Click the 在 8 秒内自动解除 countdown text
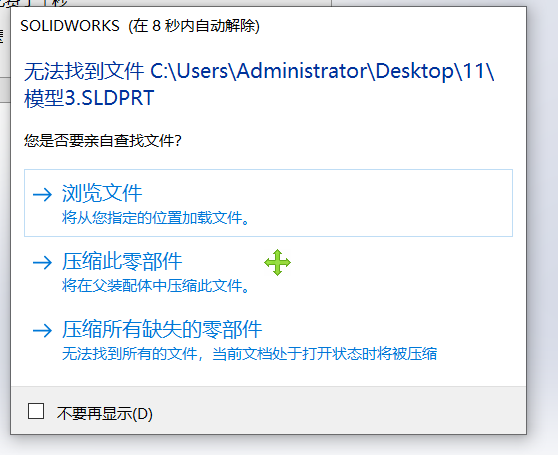This screenshot has height=455, width=558. (194, 26)
